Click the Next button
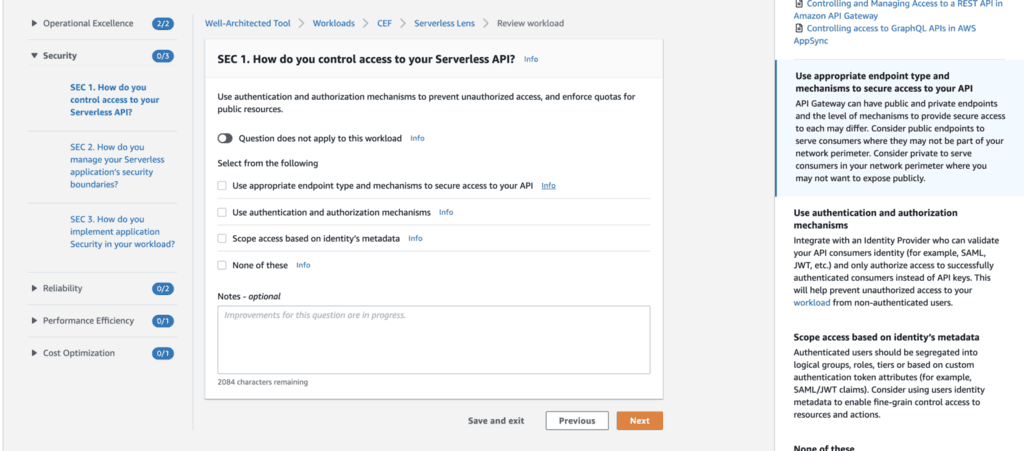 point(639,421)
